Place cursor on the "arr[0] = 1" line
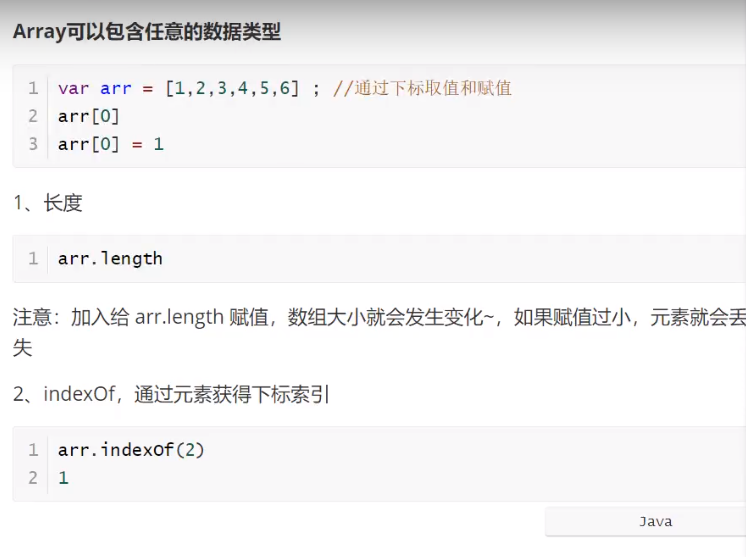 point(110,144)
